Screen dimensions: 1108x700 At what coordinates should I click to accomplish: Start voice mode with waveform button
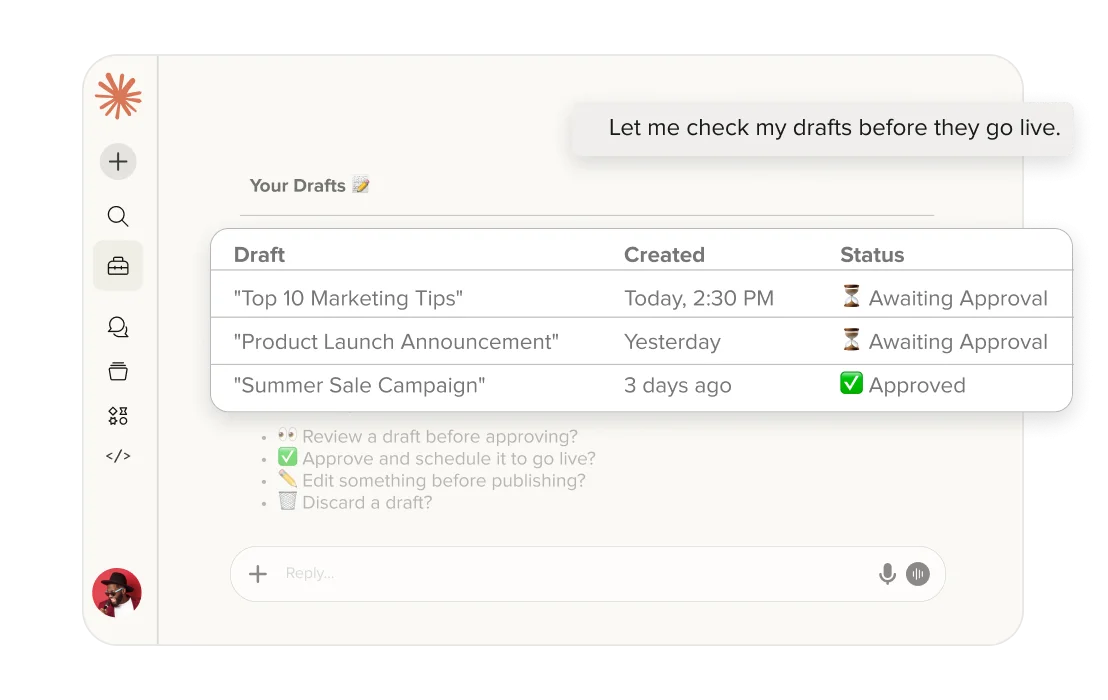[x=918, y=573]
